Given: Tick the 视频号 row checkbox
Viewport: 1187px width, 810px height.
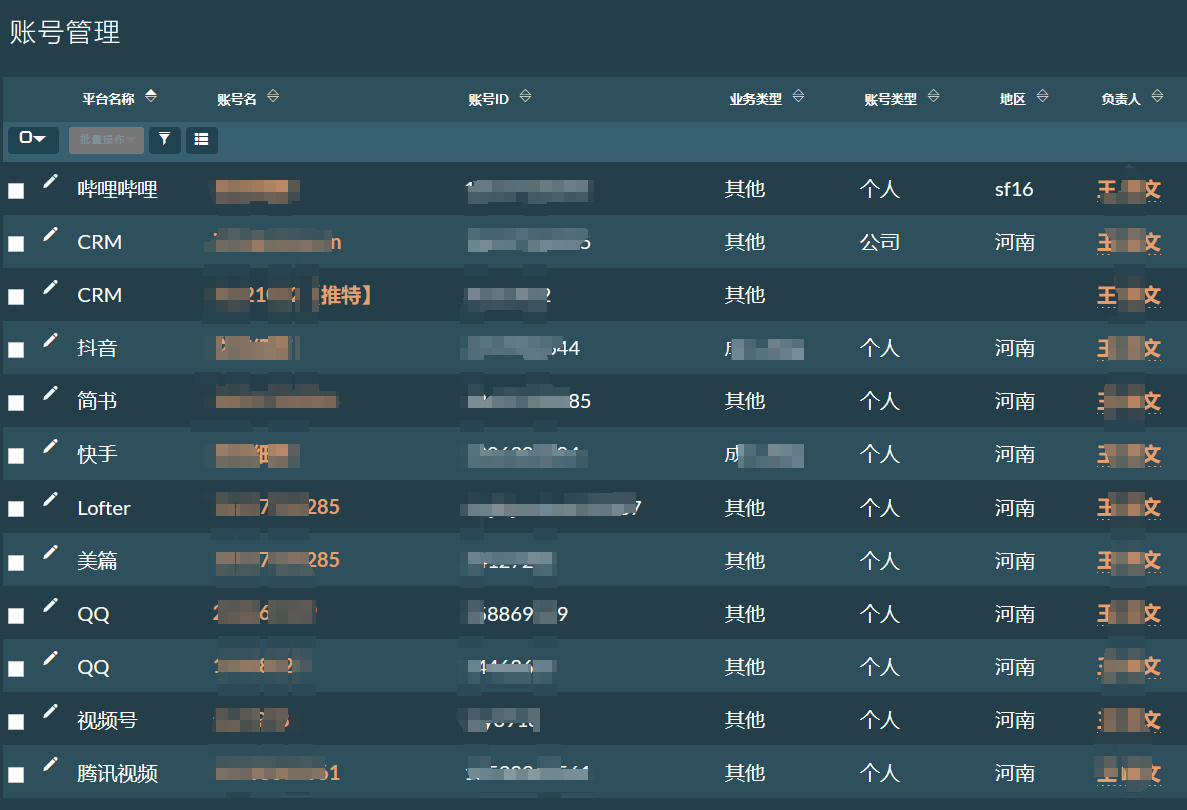Looking at the screenshot, I should tap(16, 721).
